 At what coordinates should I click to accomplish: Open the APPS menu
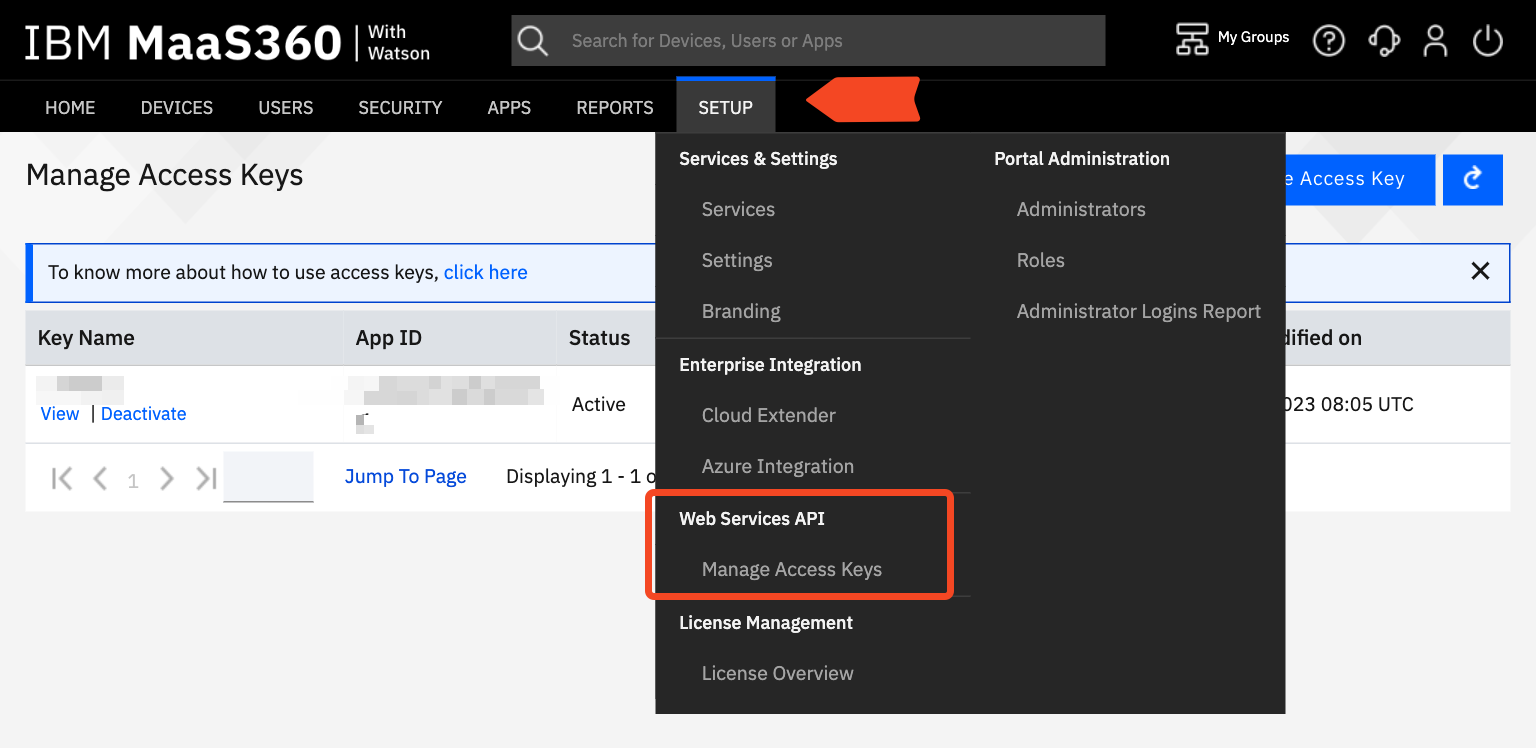(x=509, y=107)
